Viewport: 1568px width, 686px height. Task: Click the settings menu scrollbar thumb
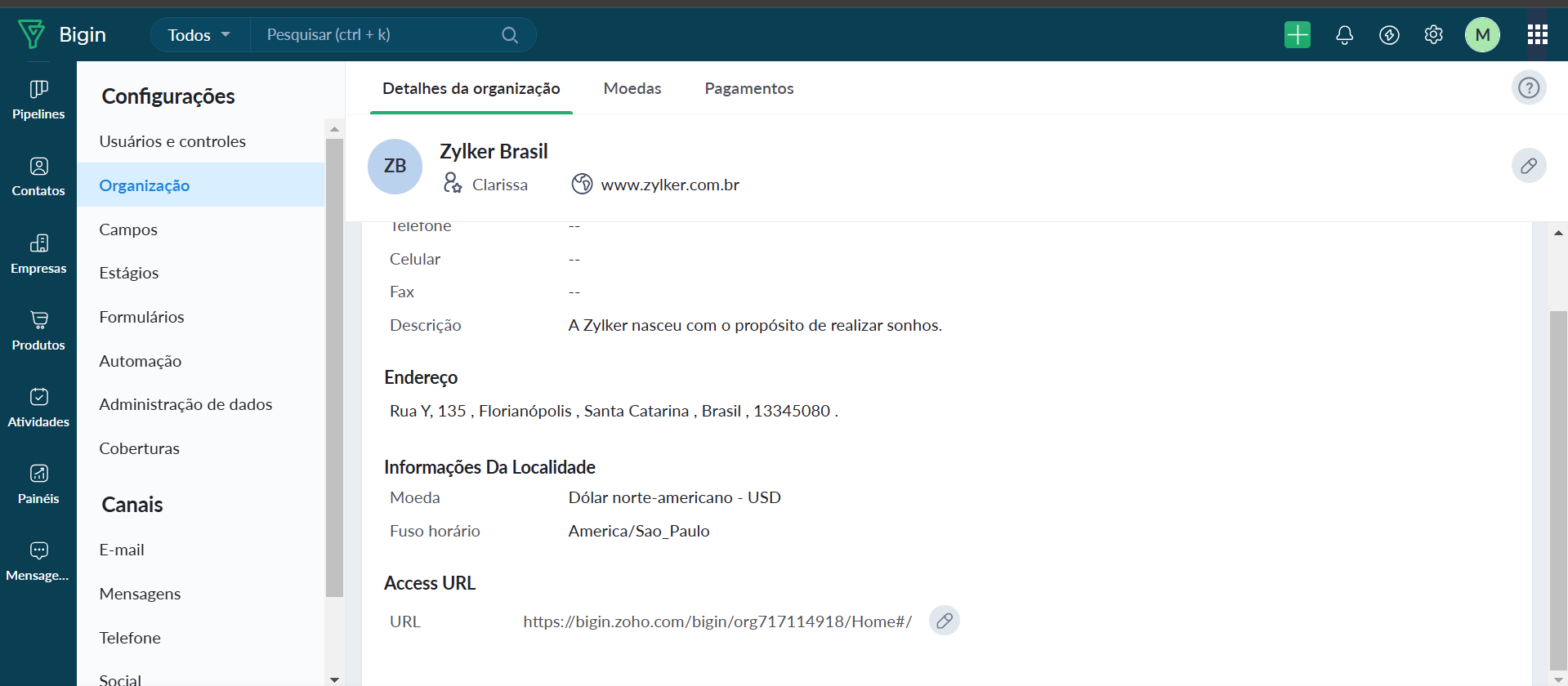click(334, 367)
